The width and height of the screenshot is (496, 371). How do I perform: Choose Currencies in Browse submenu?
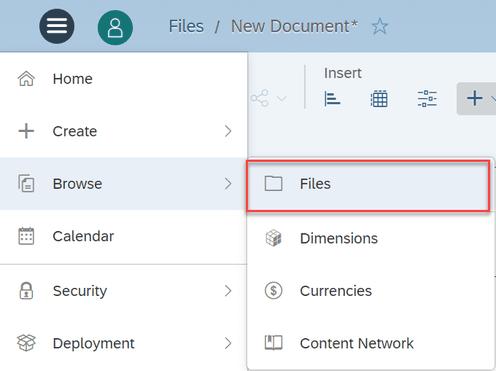tap(370, 291)
